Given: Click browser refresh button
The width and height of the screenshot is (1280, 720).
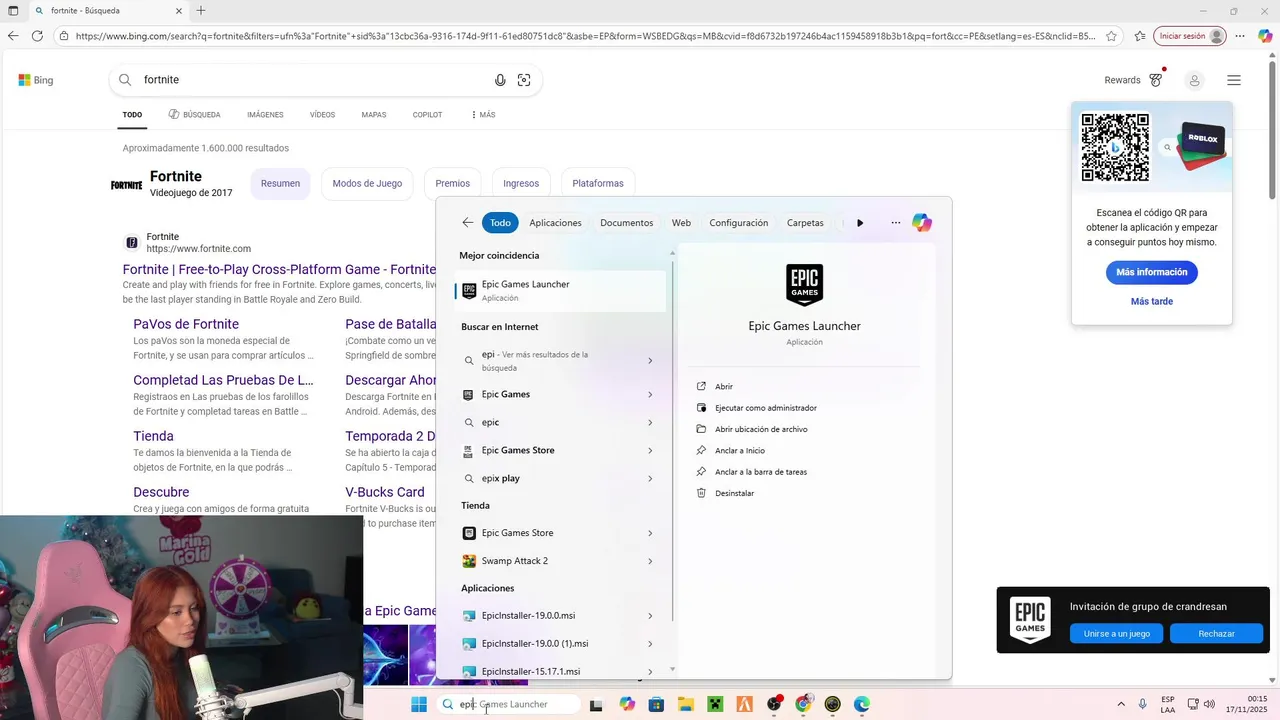Looking at the screenshot, I should (x=37, y=36).
